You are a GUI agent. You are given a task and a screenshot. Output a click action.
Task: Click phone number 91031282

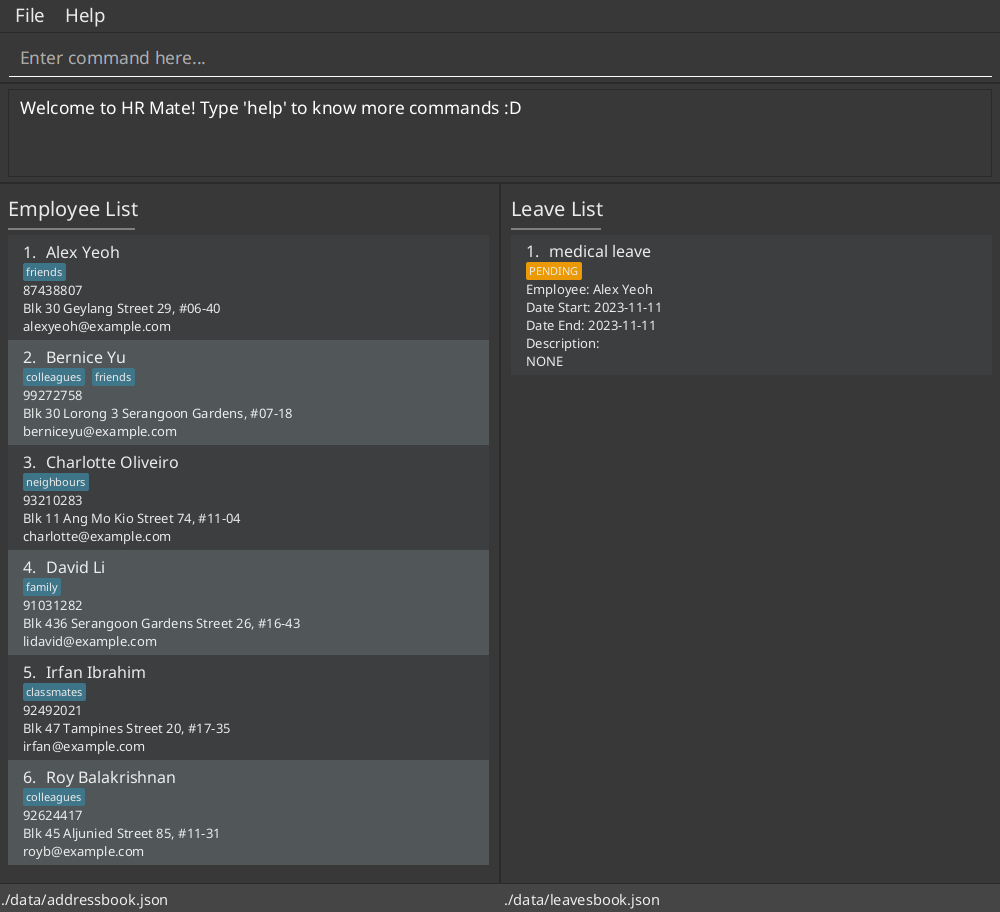[x=53, y=605]
